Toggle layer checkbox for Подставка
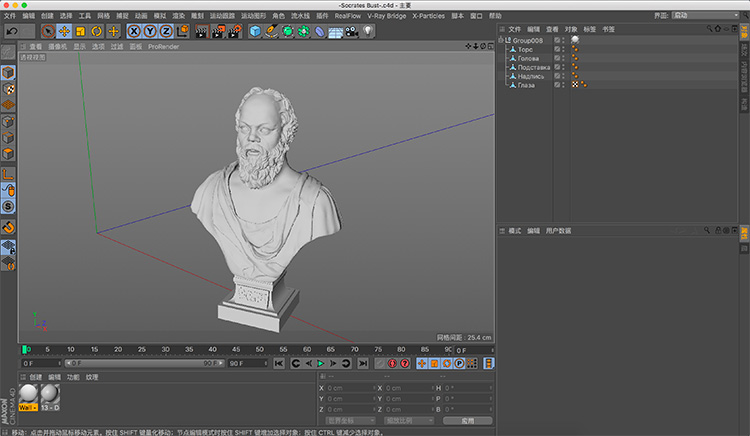Image resolution: width=750 pixels, height=436 pixels. pyautogui.click(x=557, y=67)
